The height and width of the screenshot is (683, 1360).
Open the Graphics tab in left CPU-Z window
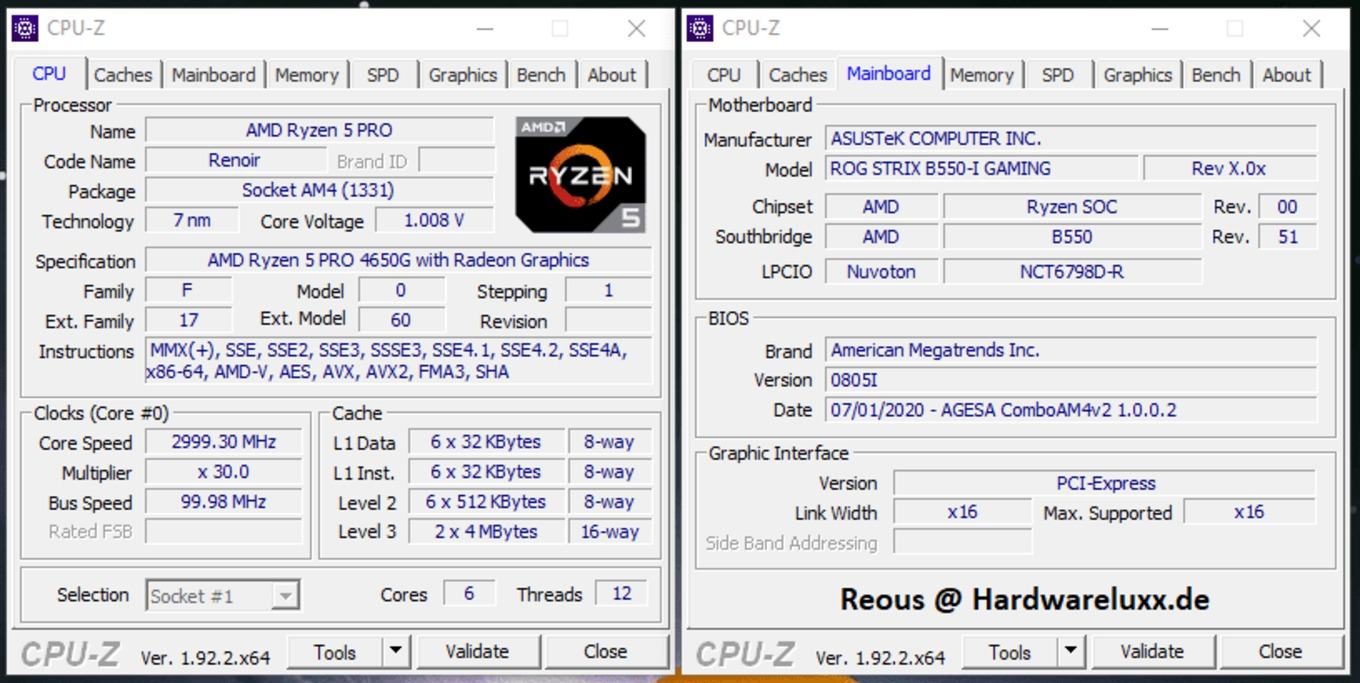(462, 75)
